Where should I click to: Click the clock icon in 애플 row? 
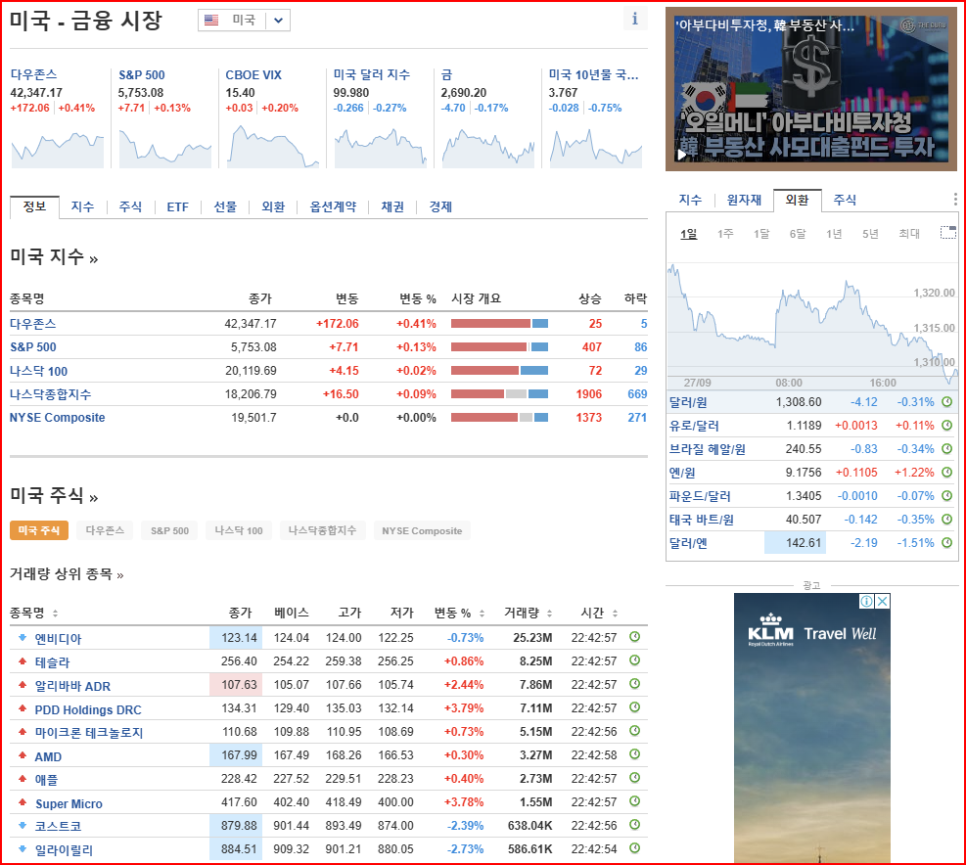tap(635, 778)
